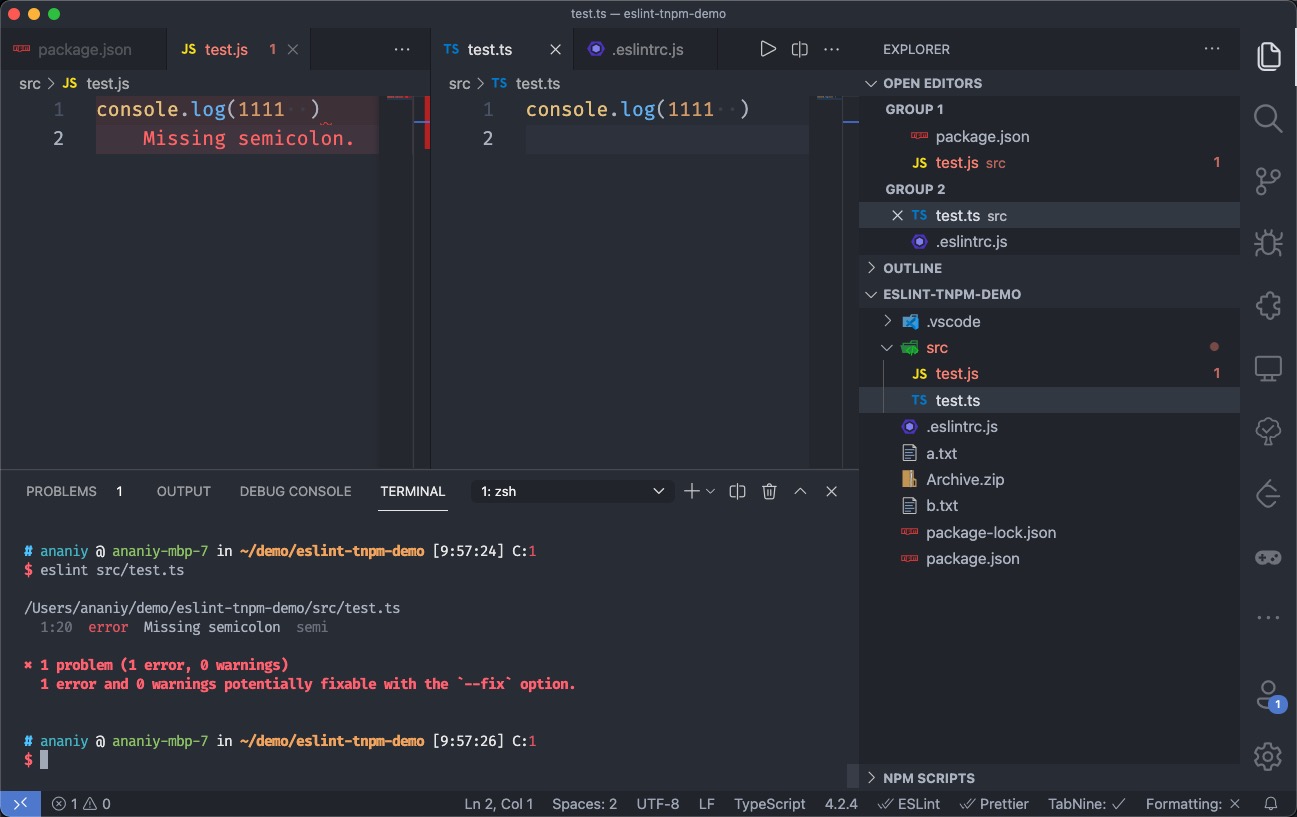
Task: Open the .eslintrc.js editor tab
Action: [x=646, y=49]
